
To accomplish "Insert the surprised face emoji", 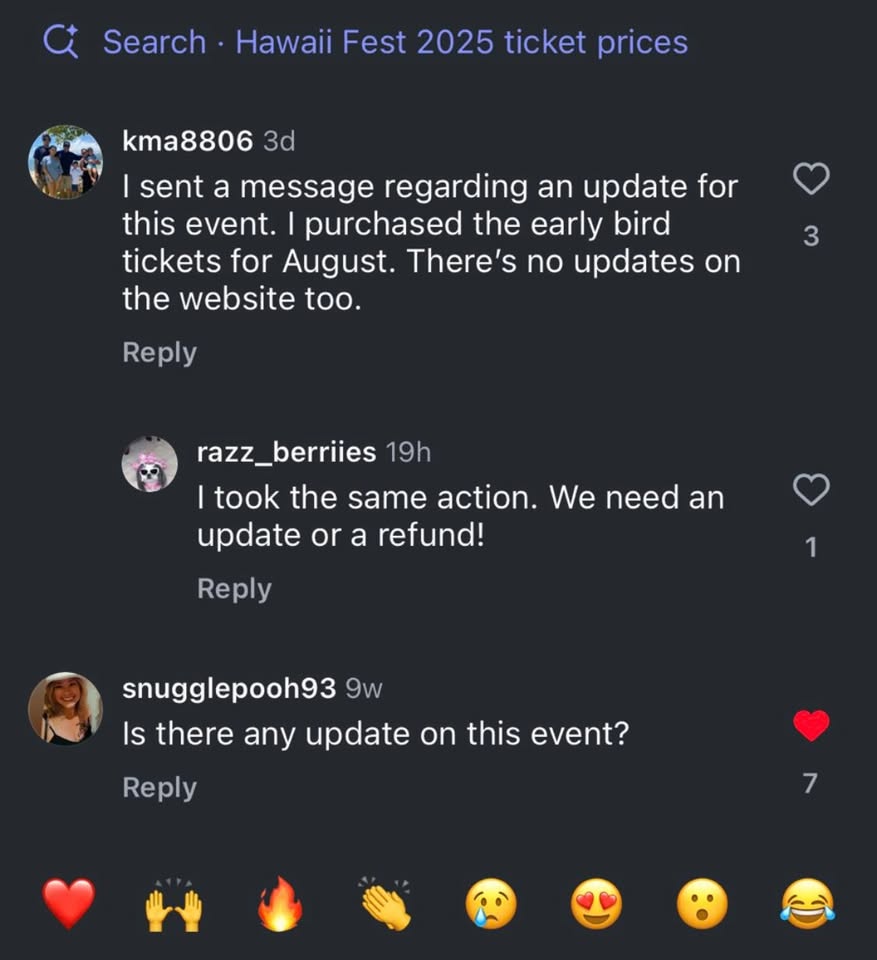I will [x=702, y=904].
